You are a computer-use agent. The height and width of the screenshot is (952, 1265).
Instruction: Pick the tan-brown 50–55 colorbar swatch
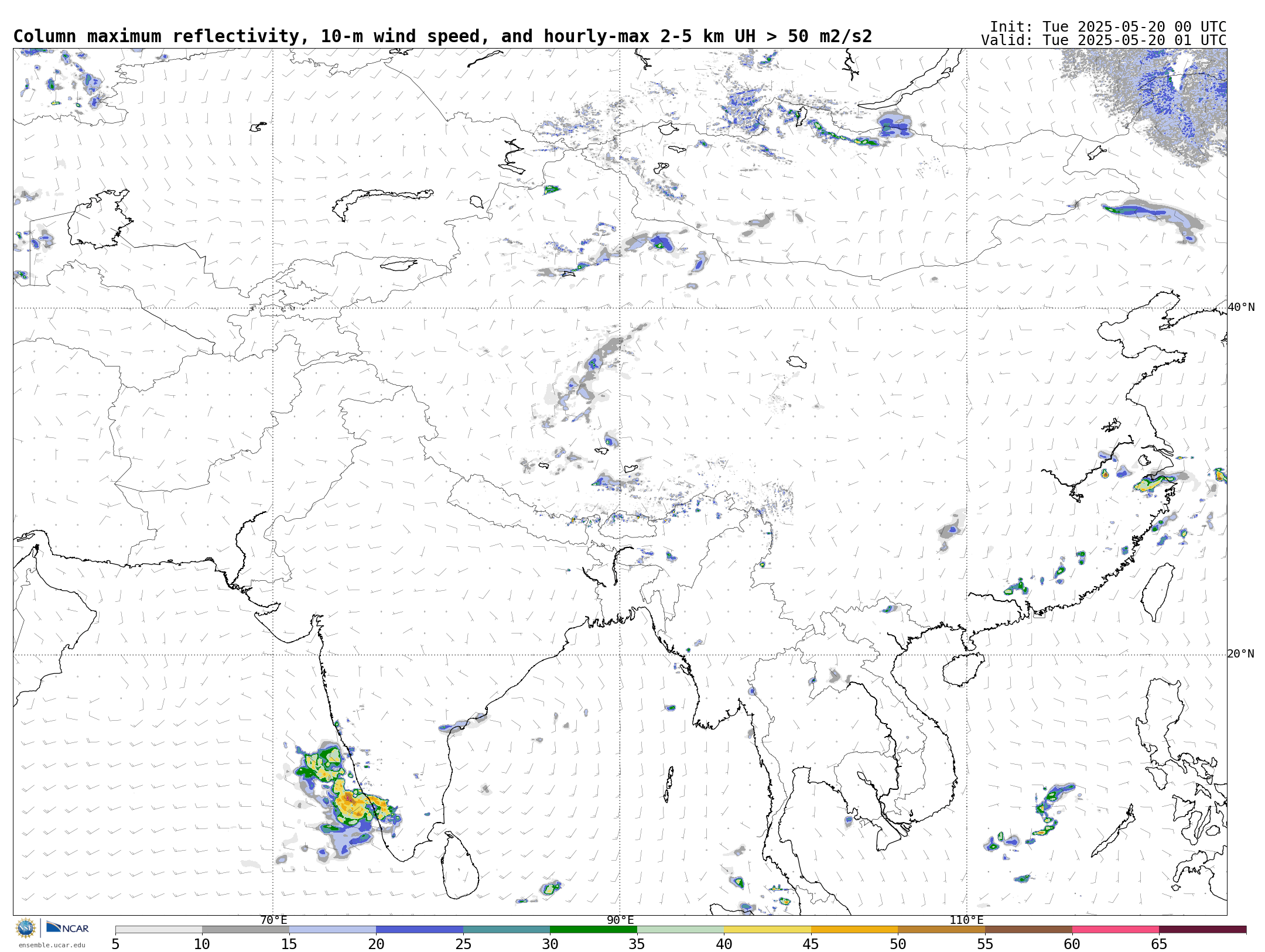pos(941,930)
